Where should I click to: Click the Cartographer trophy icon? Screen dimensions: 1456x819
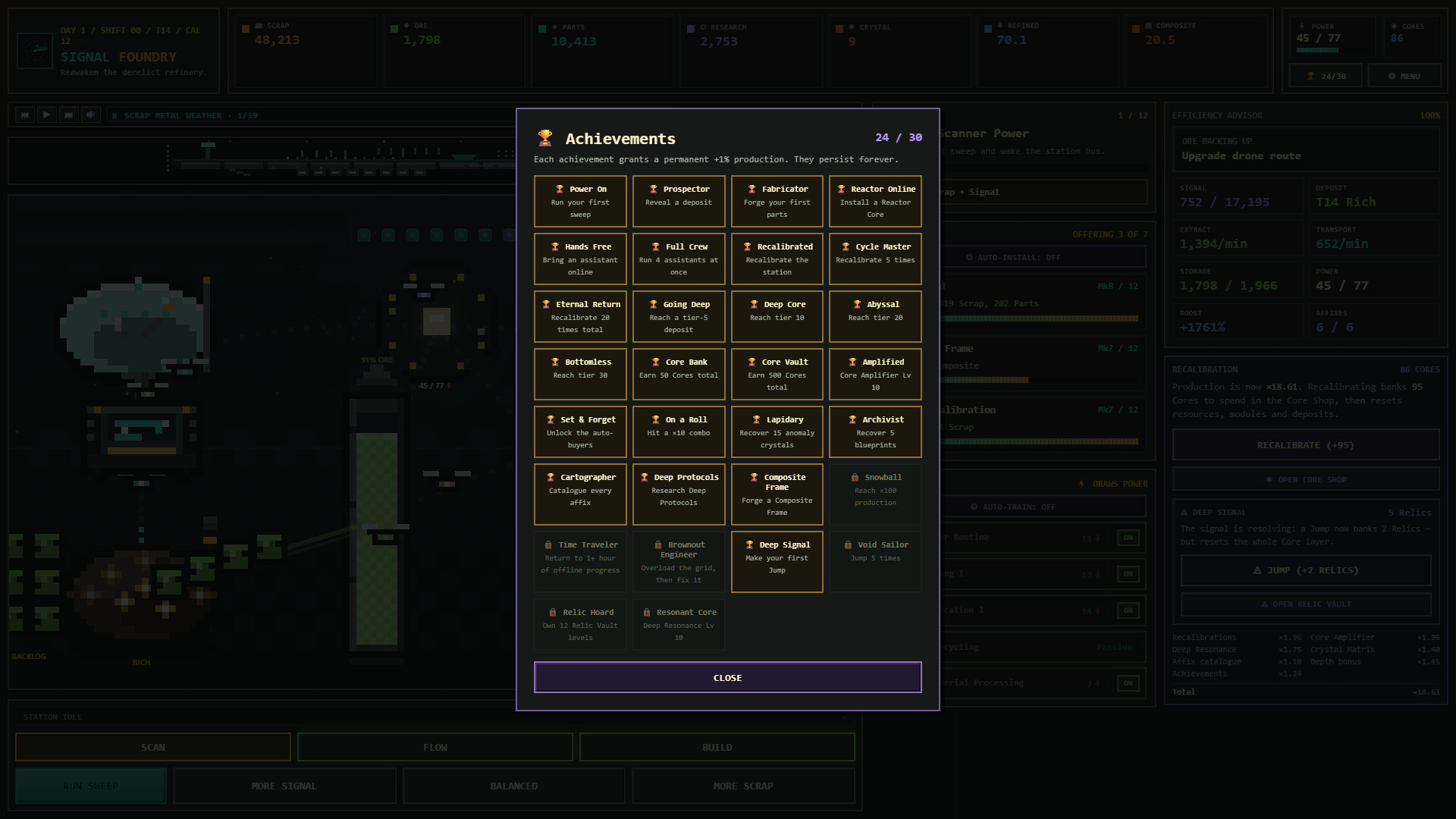[x=551, y=477]
